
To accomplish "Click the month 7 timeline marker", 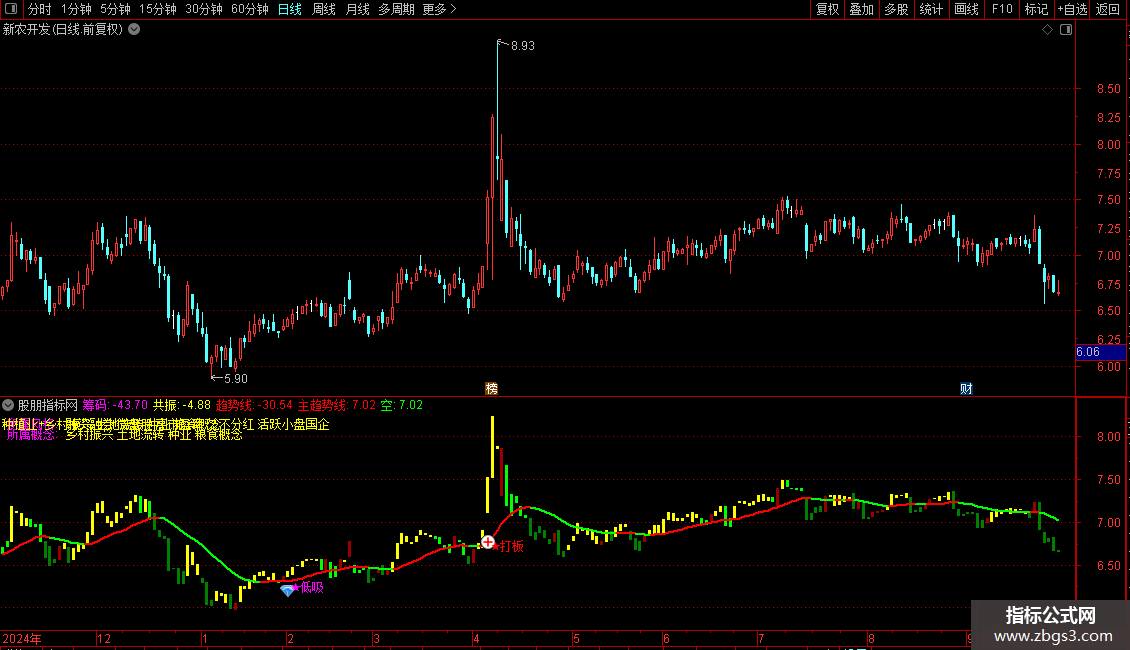I will pos(761,638).
